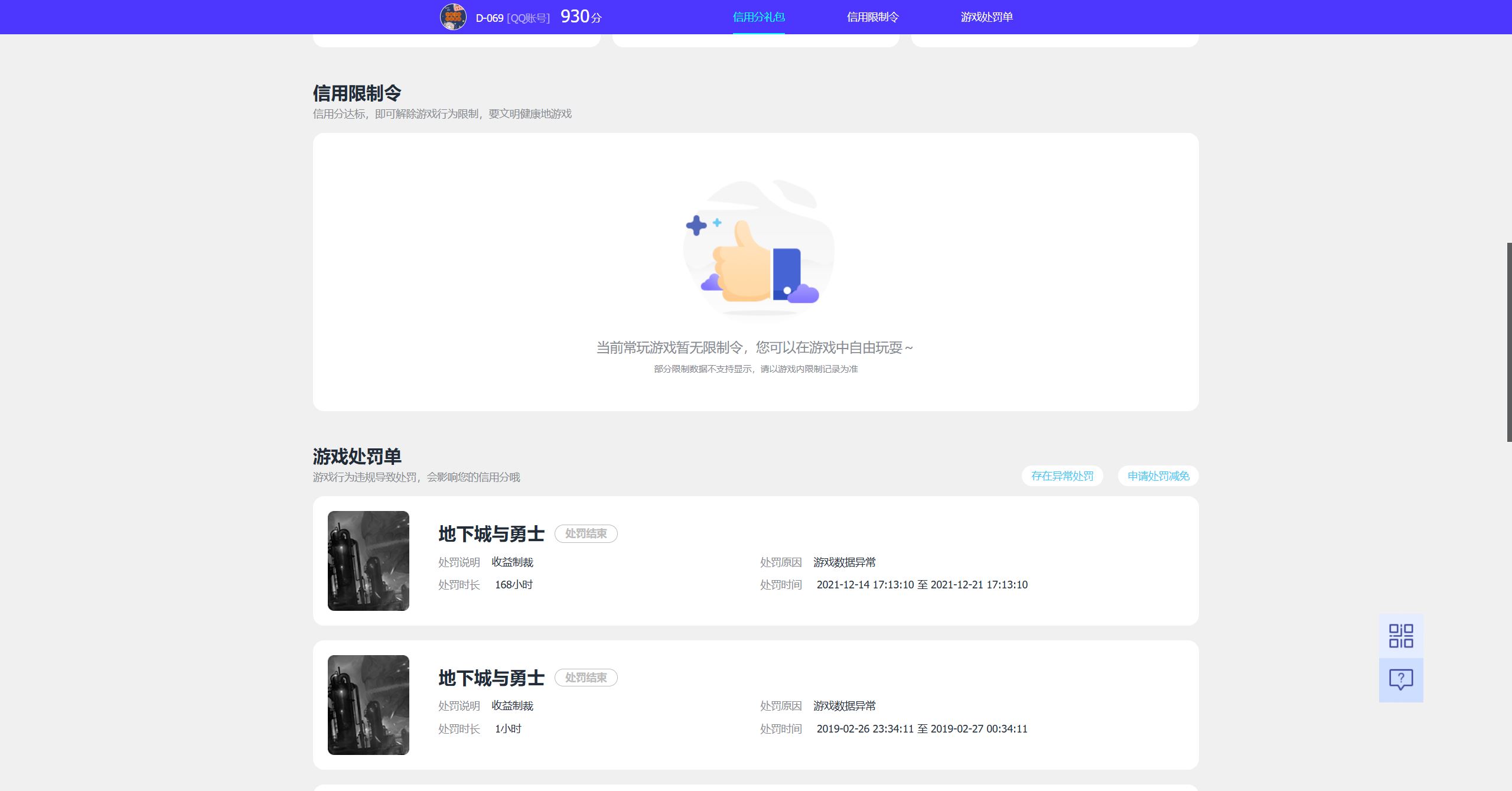The image size is (1512, 791).
Task: Click the 168小时 penalty duration text
Action: coord(514,585)
